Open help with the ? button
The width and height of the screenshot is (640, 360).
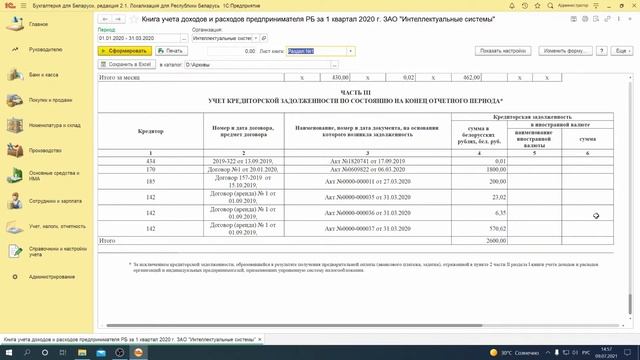[x=601, y=51]
